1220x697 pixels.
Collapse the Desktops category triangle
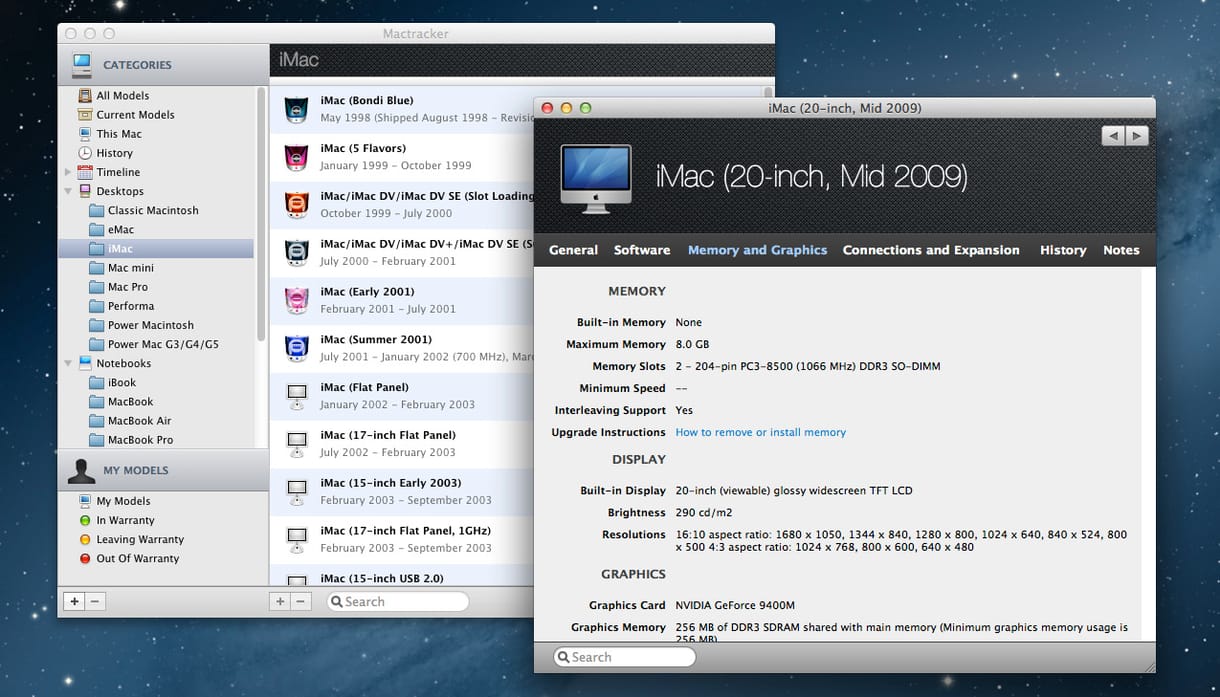68,191
